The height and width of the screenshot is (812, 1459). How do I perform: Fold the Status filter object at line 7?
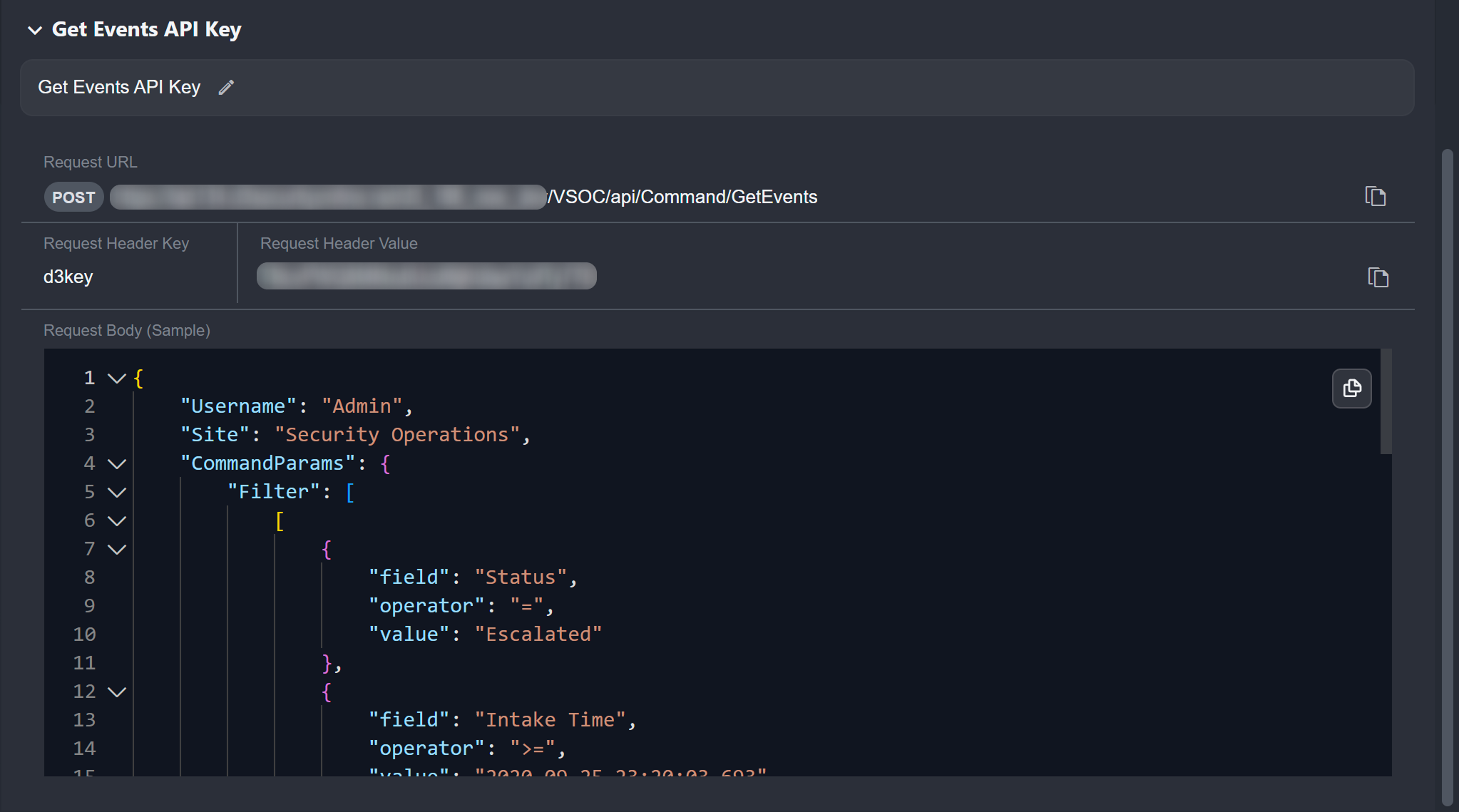pyautogui.click(x=117, y=549)
